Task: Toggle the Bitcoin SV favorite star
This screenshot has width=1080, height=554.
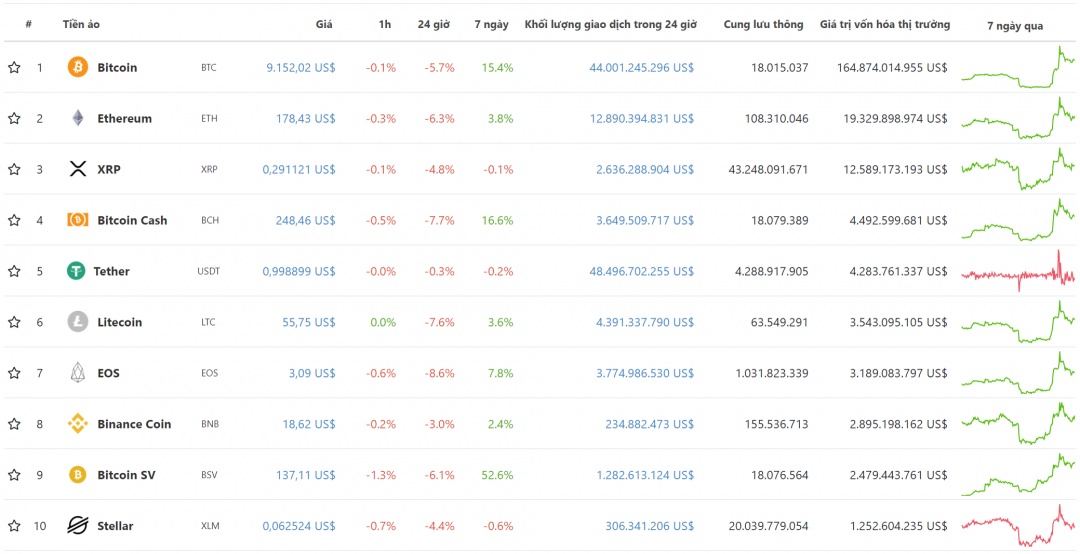Action: tap(14, 475)
